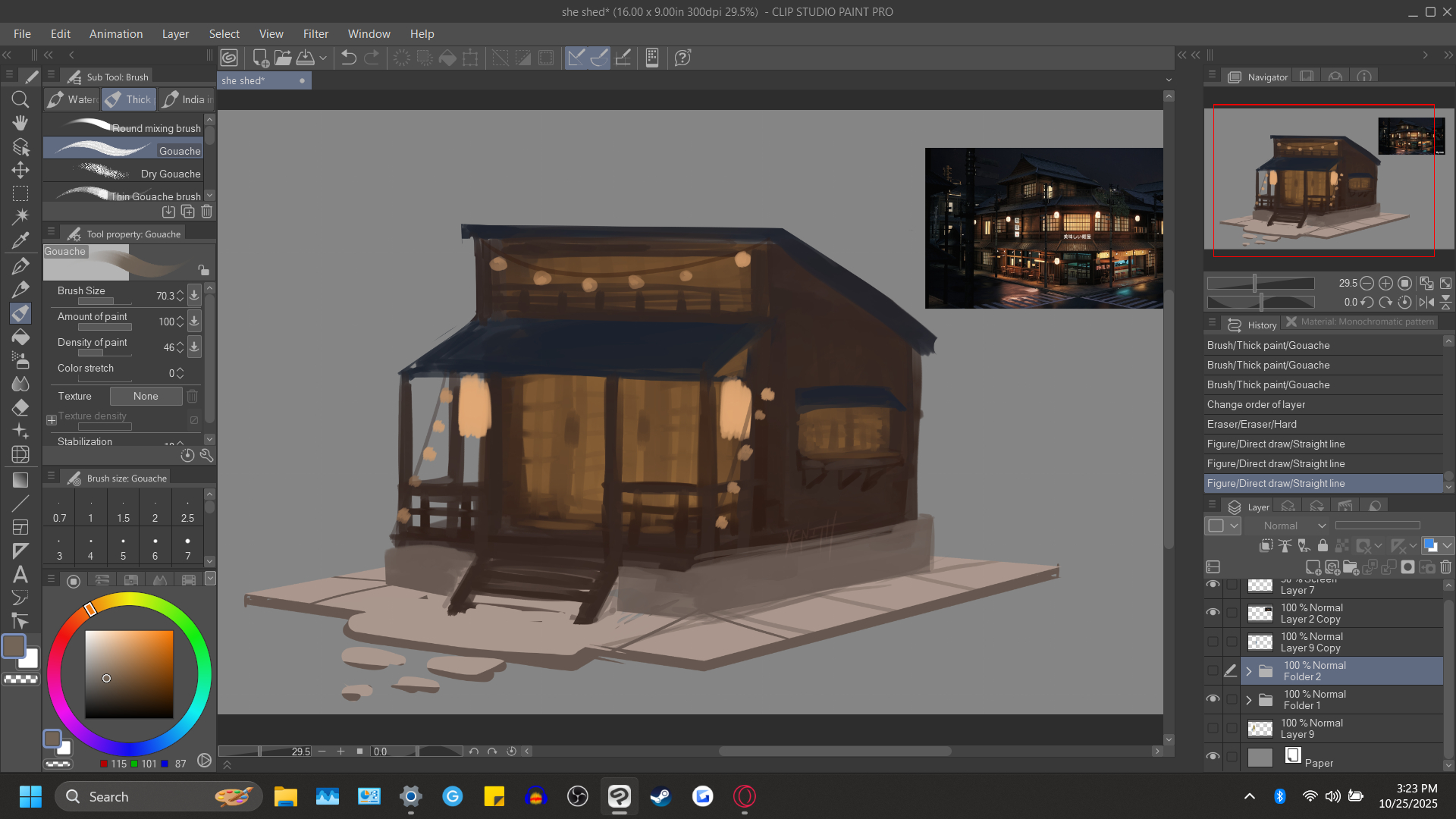Expand the Folder 2 layer group
The width and height of the screenshot is (1456, 819).
coord(1249,671)
